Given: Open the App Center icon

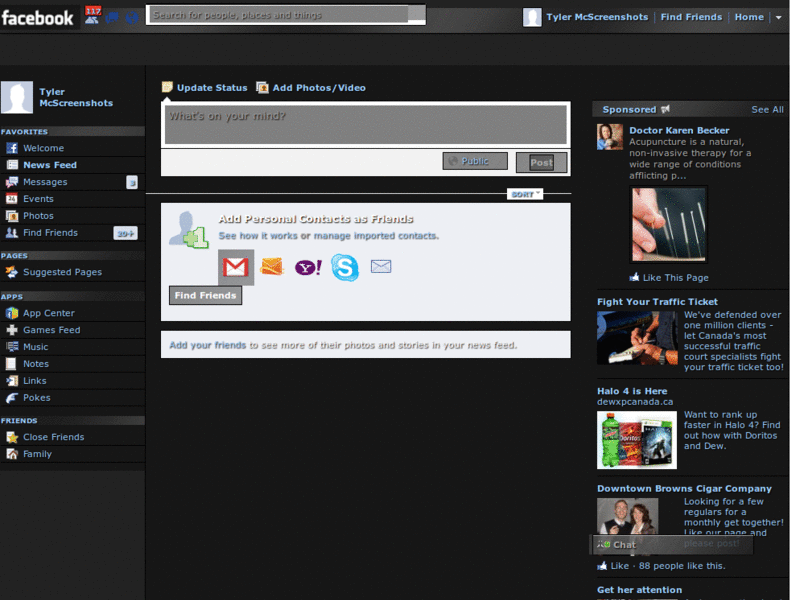Looking at the screenshot, I should pos(12,313).
